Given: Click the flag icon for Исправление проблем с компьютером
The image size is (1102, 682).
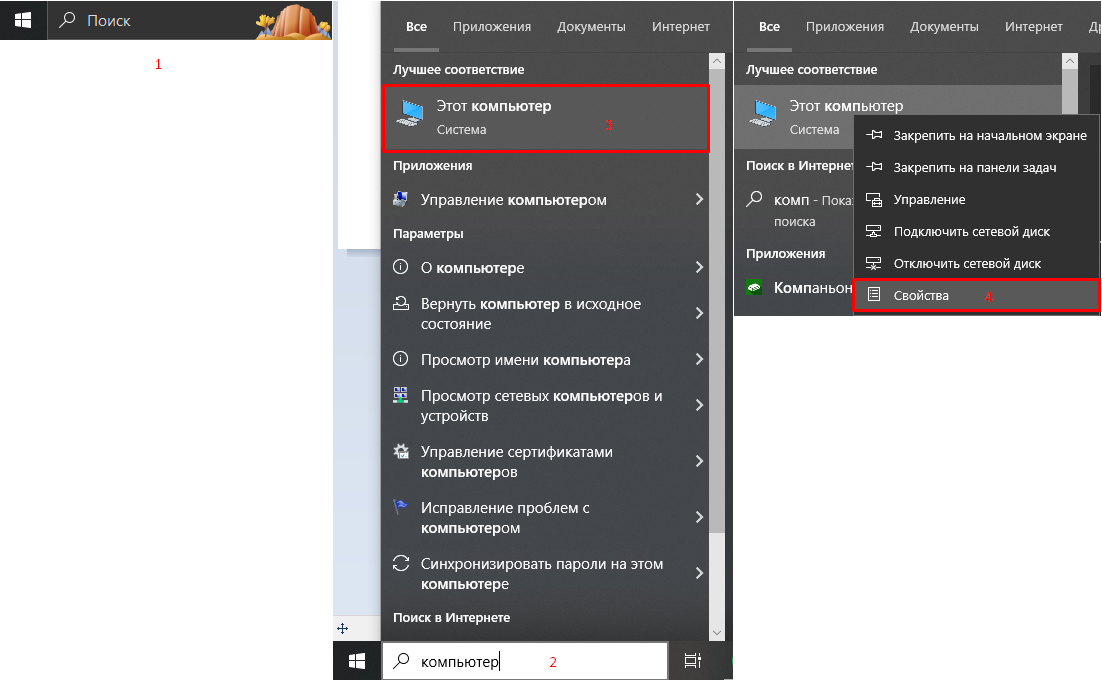Looking at the screenshot, I should tap(401, 508).
